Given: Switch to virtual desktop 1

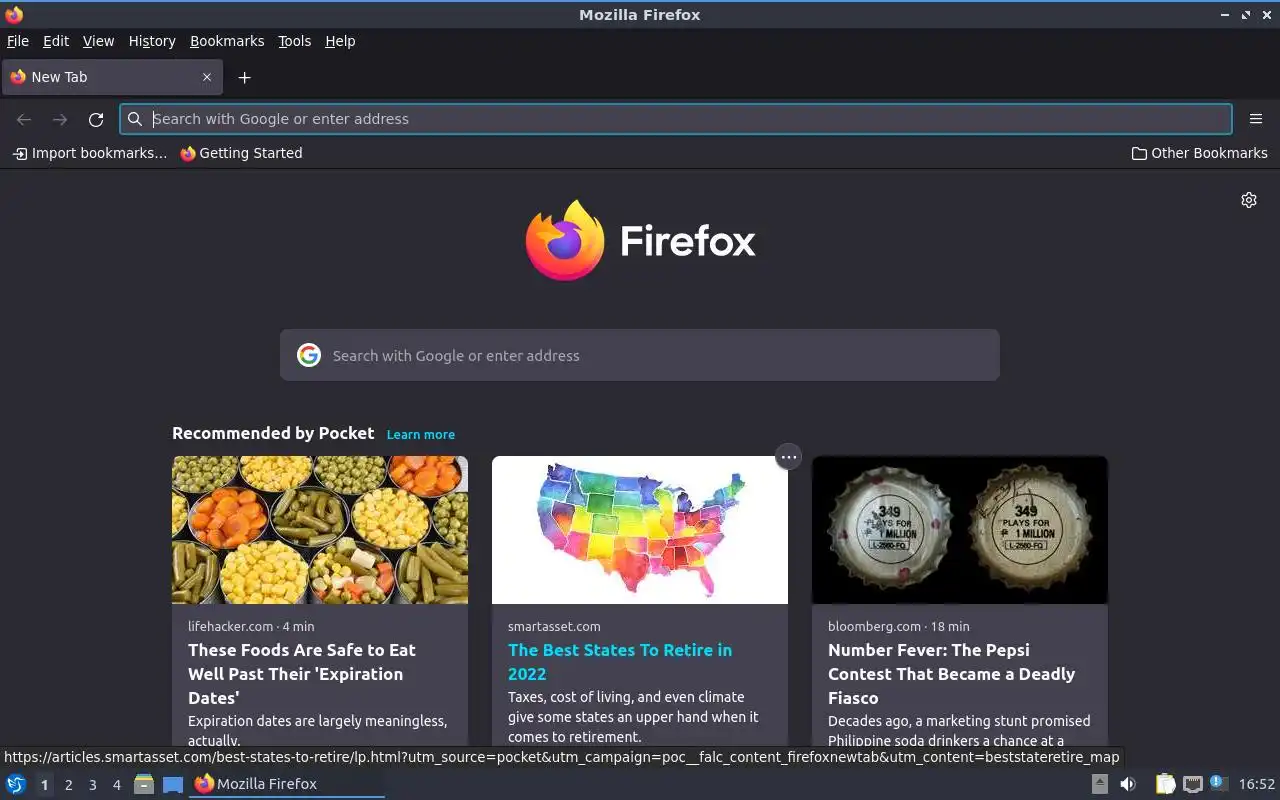Looking at the screenshot, I should [44, 785].
